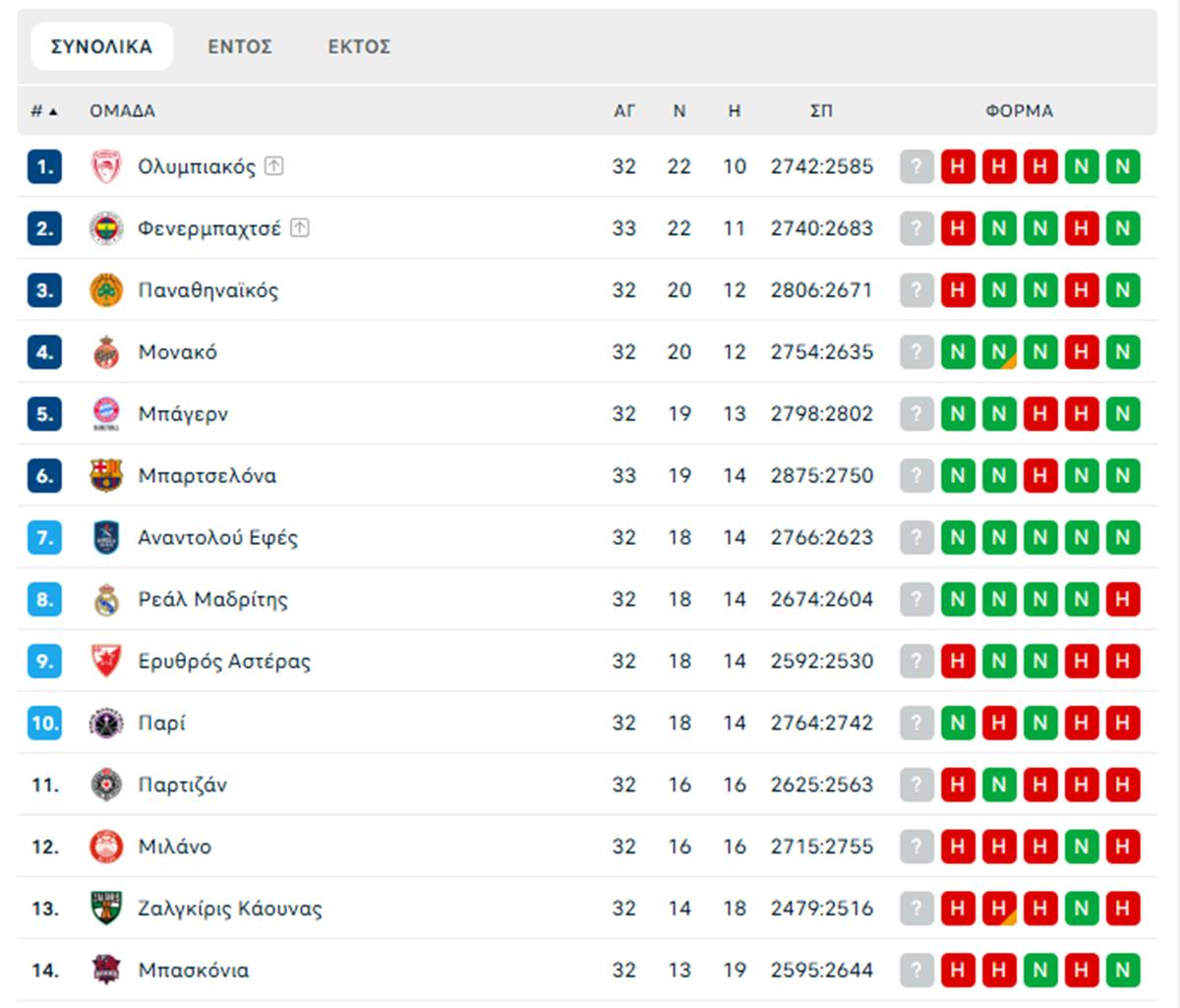1180x1008 pixels.
Task: Click the Μπασκόνια last green N form badge
Action: click(1123, 971)
